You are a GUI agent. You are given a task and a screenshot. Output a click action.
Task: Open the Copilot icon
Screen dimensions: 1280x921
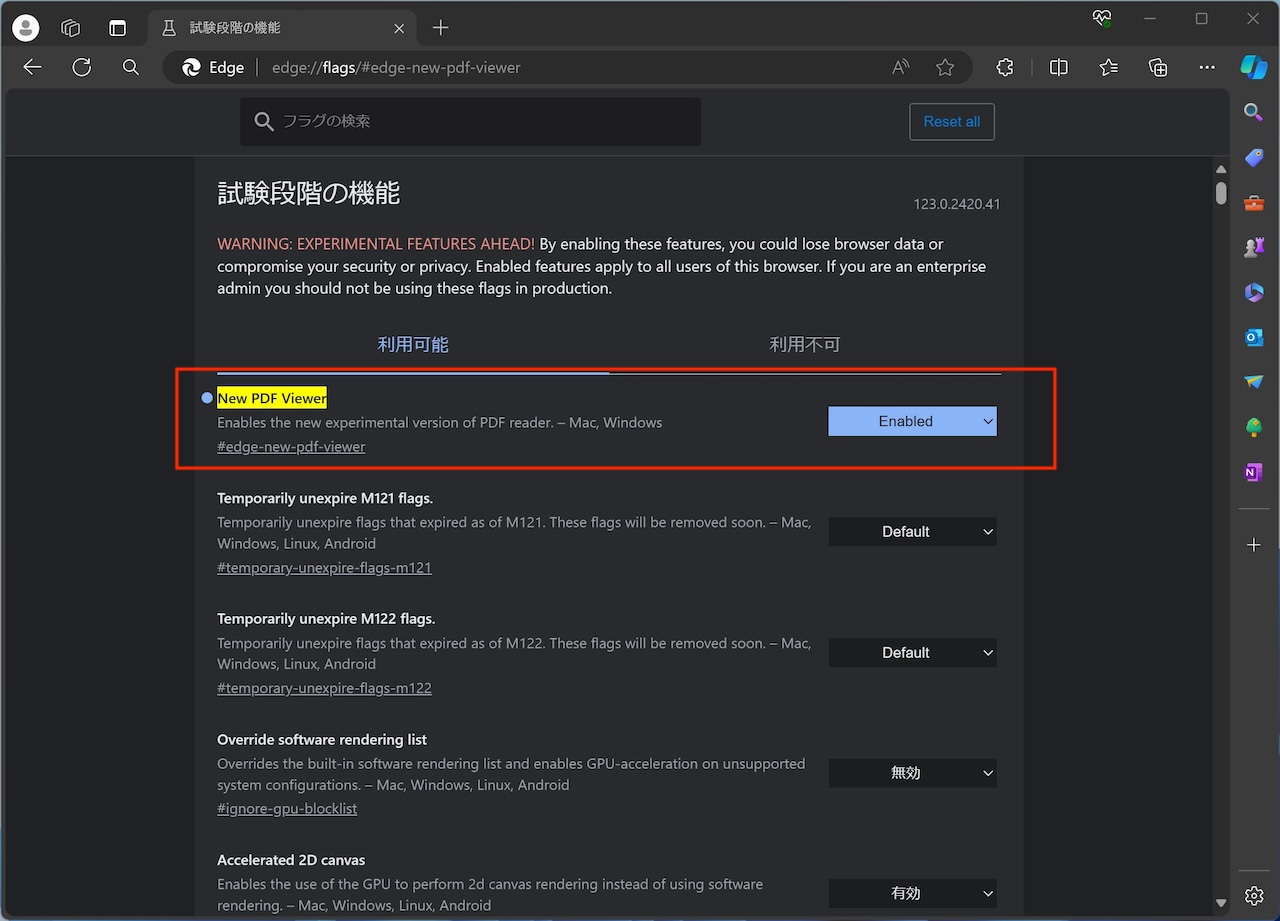point(1254,67)
